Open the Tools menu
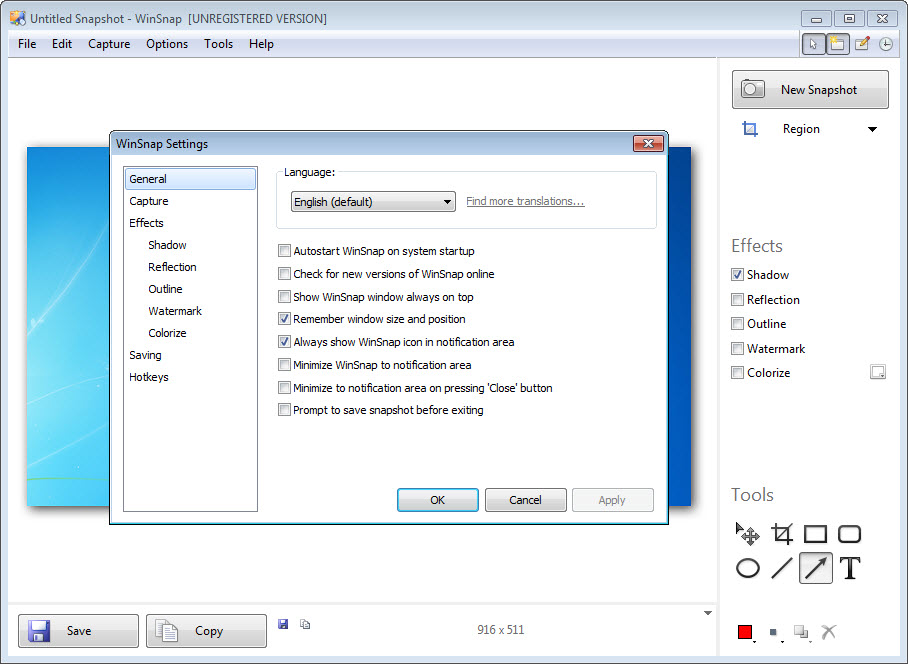 (218, 44)
